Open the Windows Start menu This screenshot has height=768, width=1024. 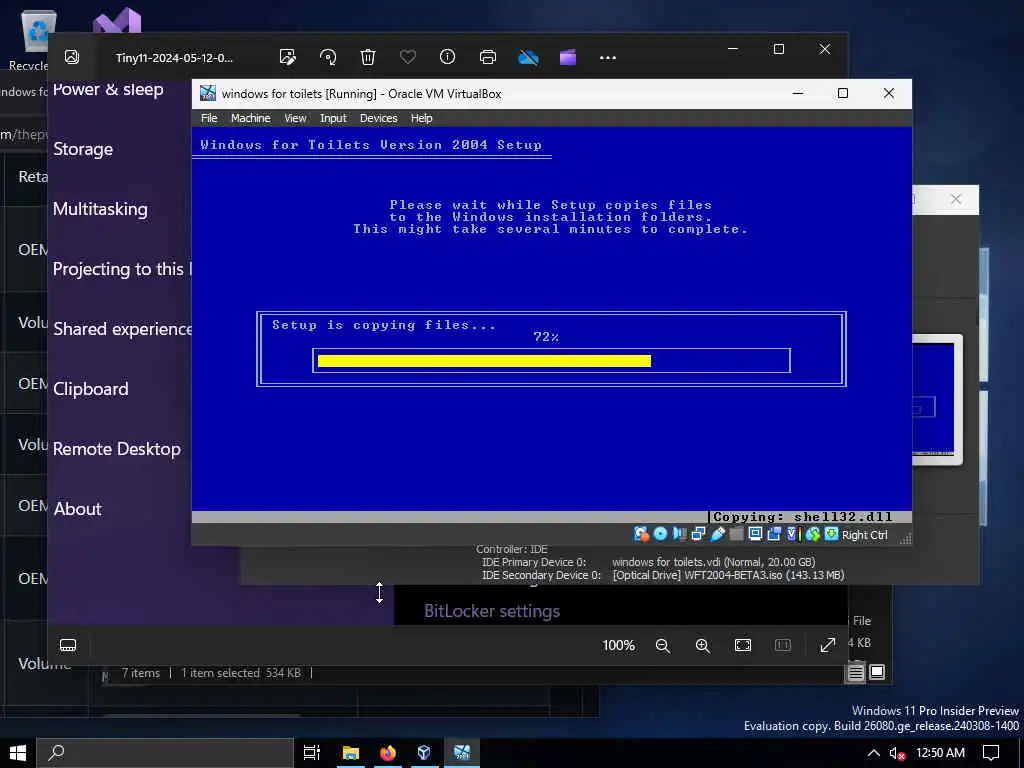18,753
